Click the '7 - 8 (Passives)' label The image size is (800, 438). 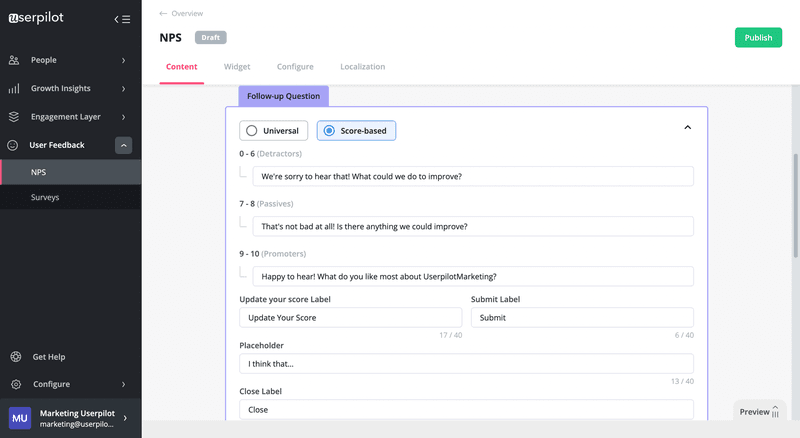[266, 204]
